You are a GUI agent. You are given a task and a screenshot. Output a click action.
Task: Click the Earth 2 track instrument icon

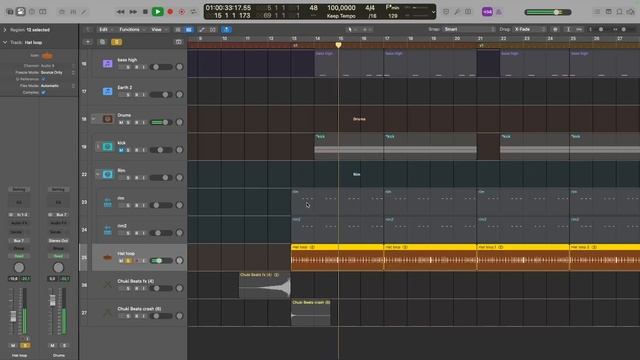point(107,91)
